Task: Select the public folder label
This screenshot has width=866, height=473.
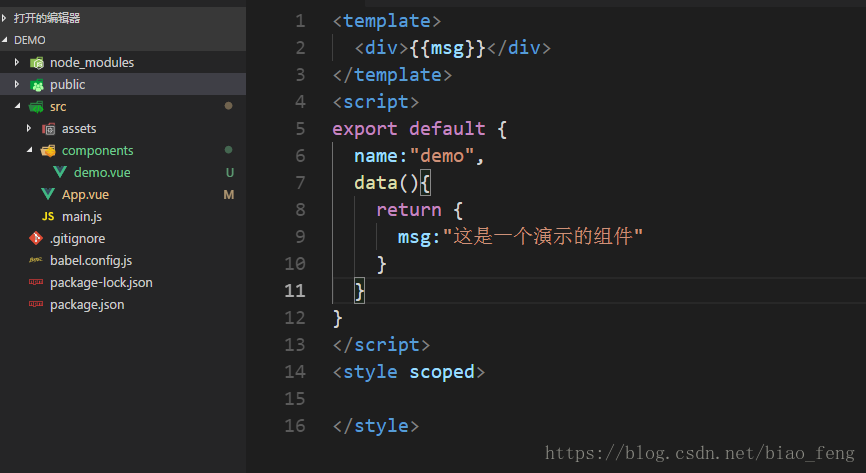Action: click(67, 85)
